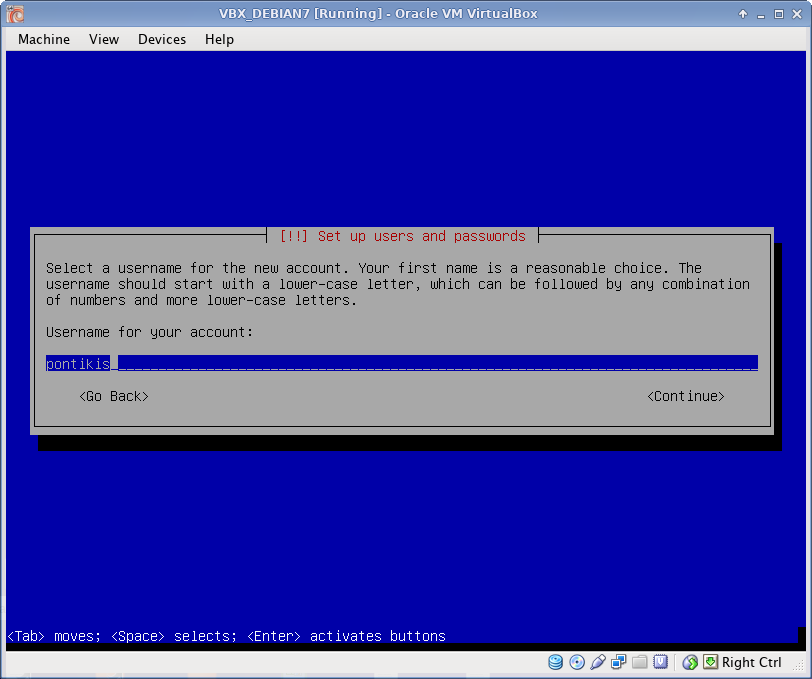Open the Machine menu
This screenshot has height=679, width=812.
click(x=44, y=39)
